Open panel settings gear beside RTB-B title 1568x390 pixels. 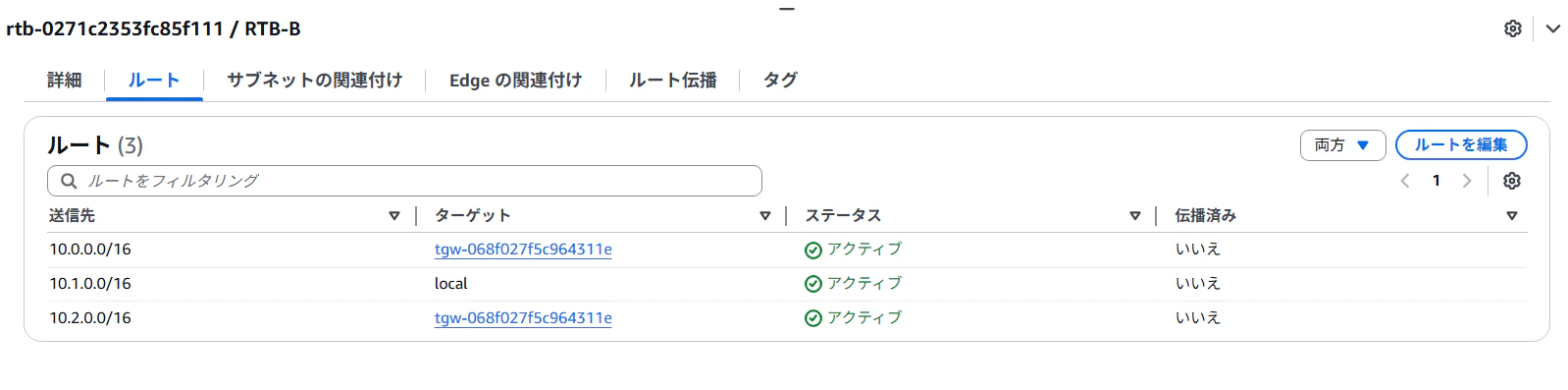[x=1512, y=28]
